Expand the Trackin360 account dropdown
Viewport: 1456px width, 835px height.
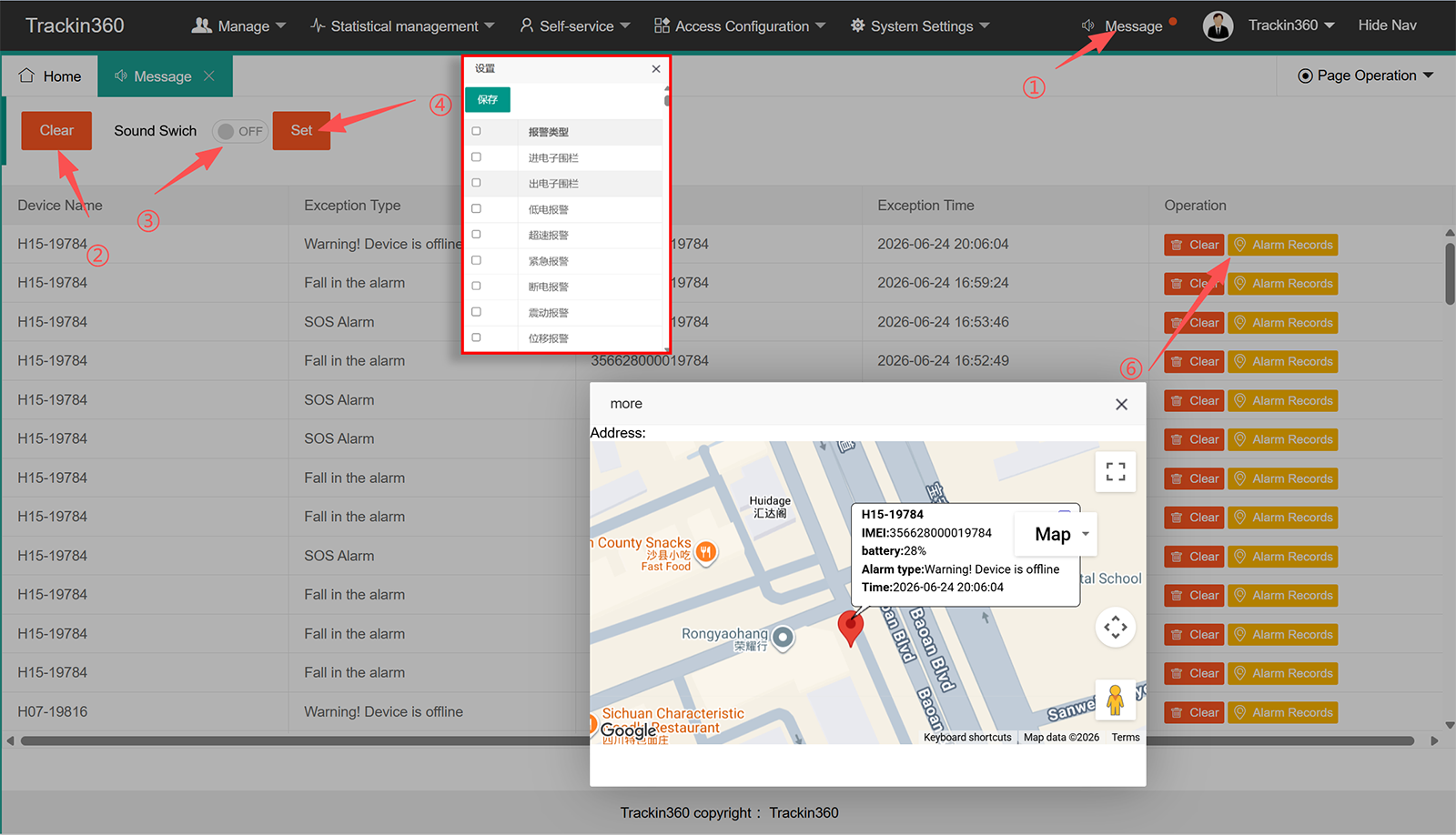click(1290, 25)
